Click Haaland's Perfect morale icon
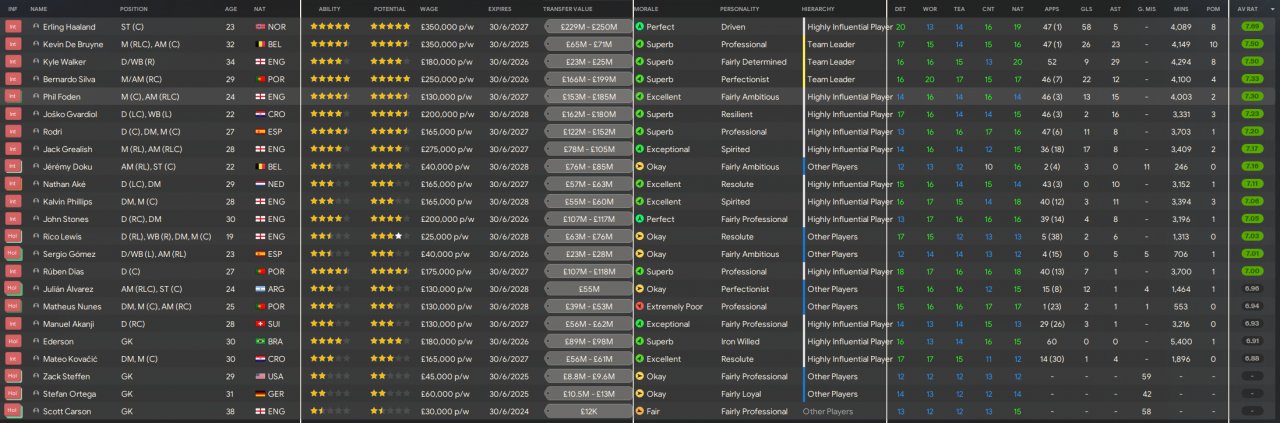This screenshot has height=423, width=1280. [640, 27]
